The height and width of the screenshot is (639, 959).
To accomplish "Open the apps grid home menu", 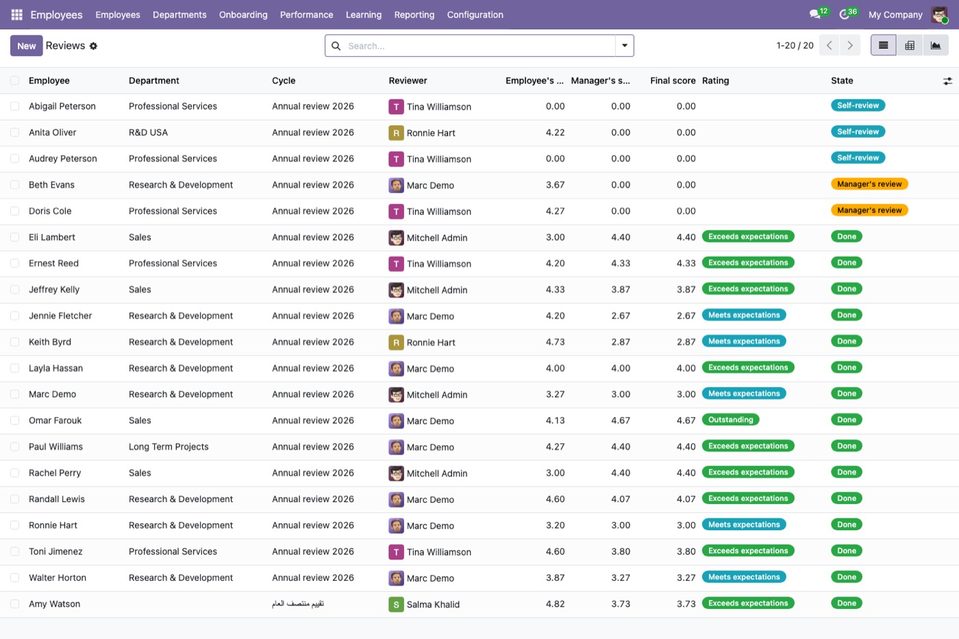I will pyautogui.click(x=17, y=15).
